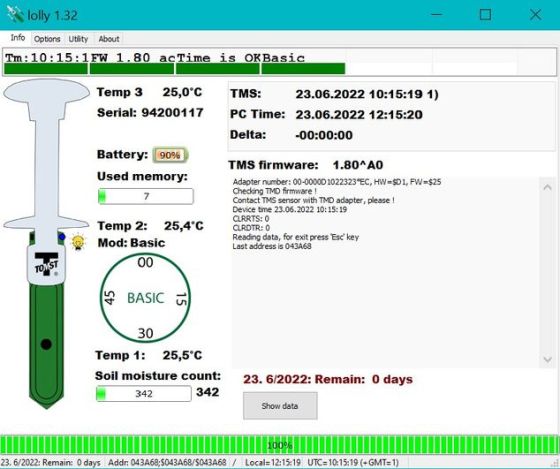Click the TOMST logo on the sensor

pos(46,264)
